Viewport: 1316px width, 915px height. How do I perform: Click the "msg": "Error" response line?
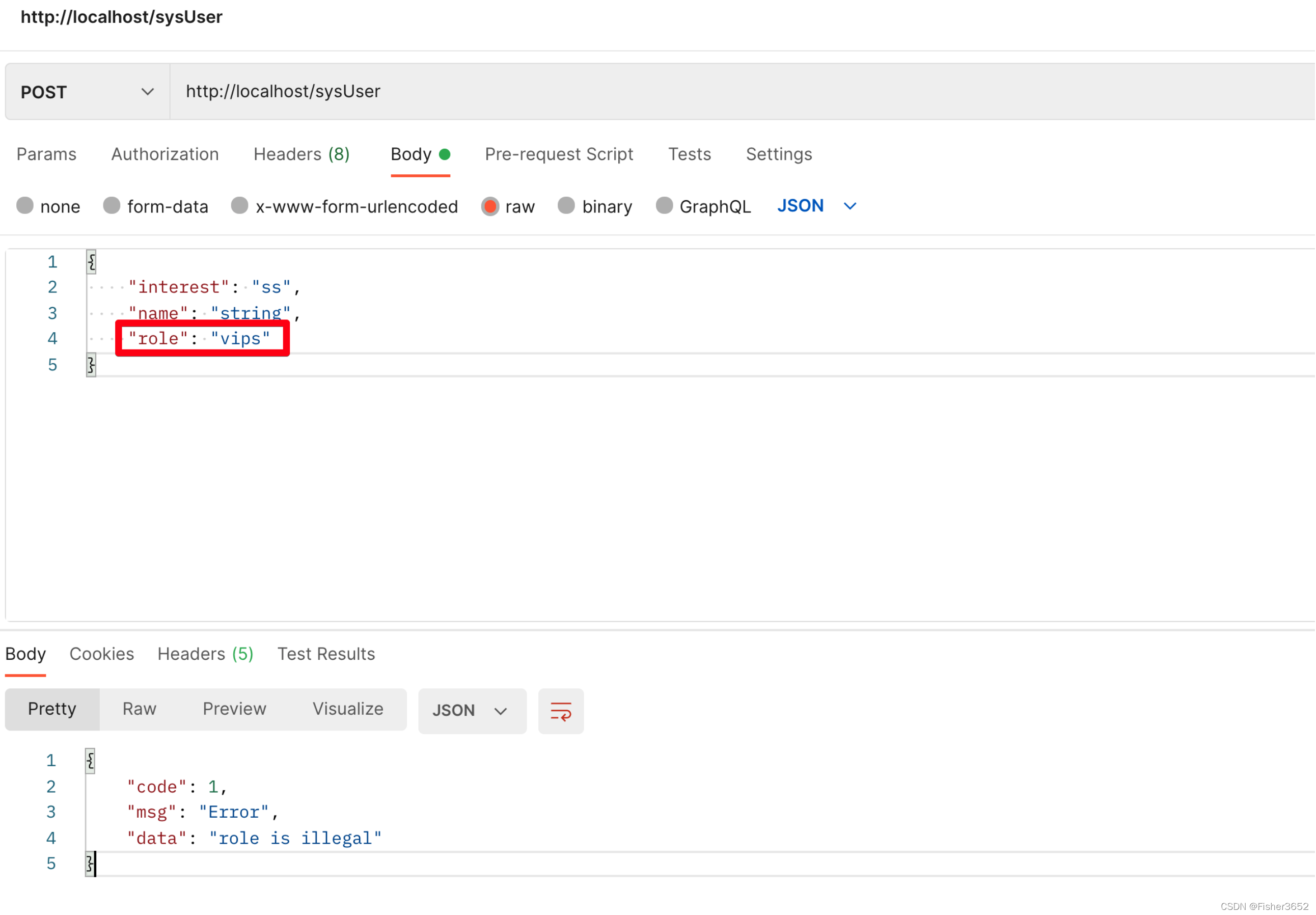202,813
